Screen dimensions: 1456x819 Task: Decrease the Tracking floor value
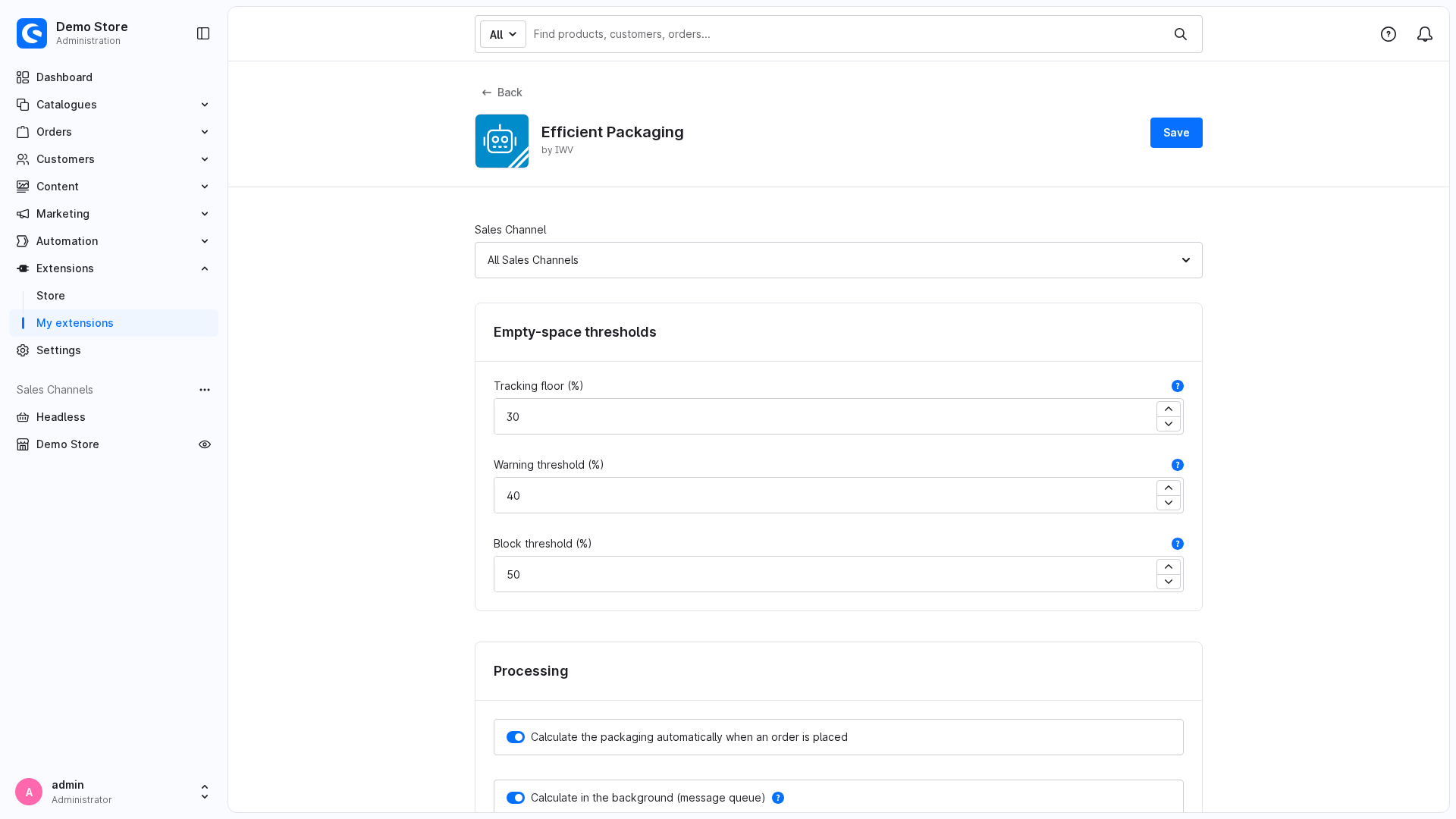coord(1169,424)
